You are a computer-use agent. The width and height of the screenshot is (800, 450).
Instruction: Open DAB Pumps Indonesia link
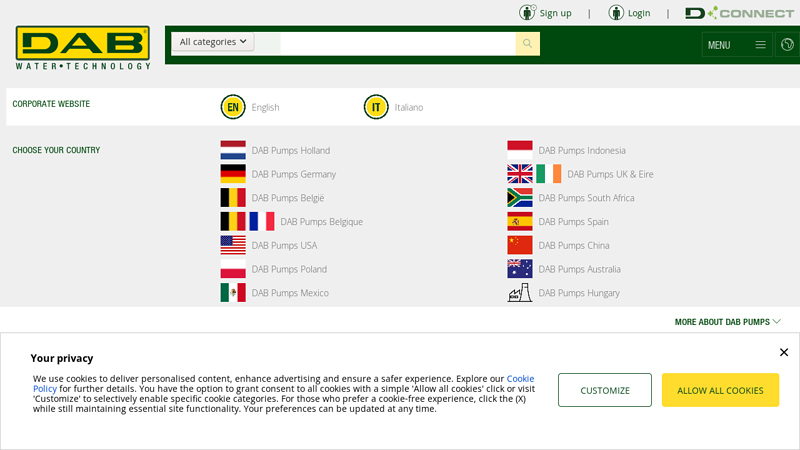point(582,151)
